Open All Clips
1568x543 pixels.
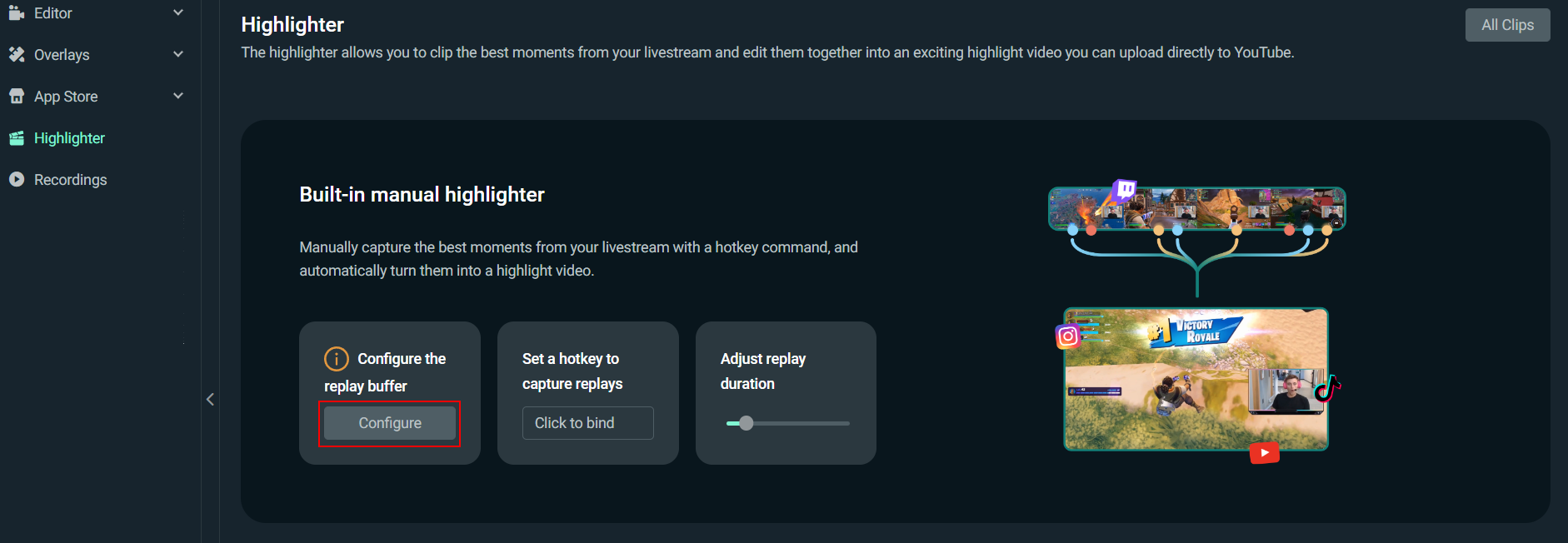pos(1507,24)
